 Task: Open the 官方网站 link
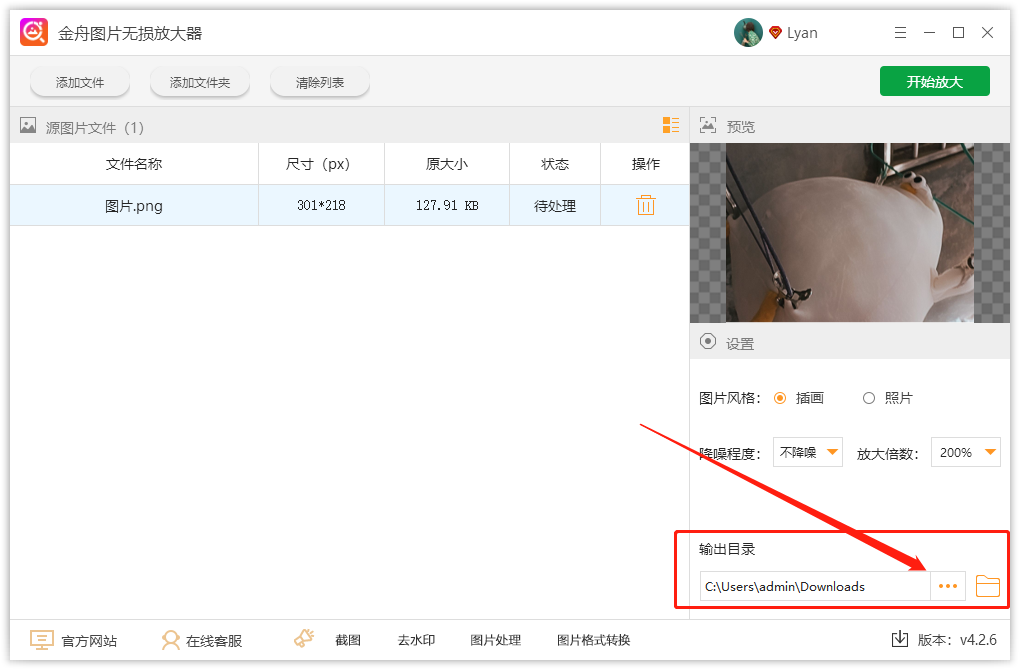pos(89,641)
